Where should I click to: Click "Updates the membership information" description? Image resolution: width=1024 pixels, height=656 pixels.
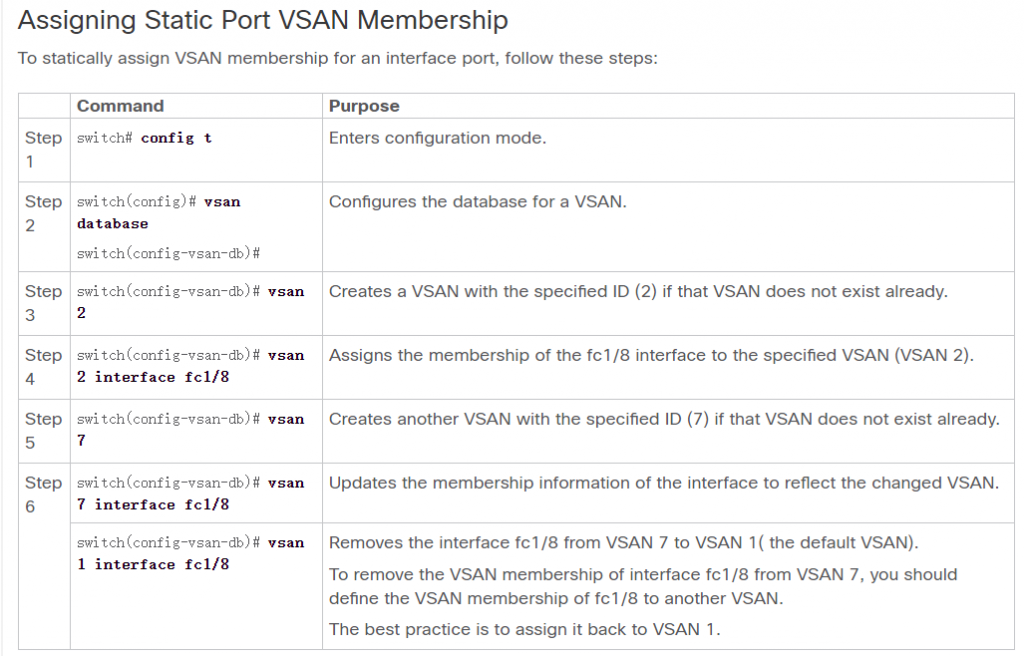pos(663,483)
